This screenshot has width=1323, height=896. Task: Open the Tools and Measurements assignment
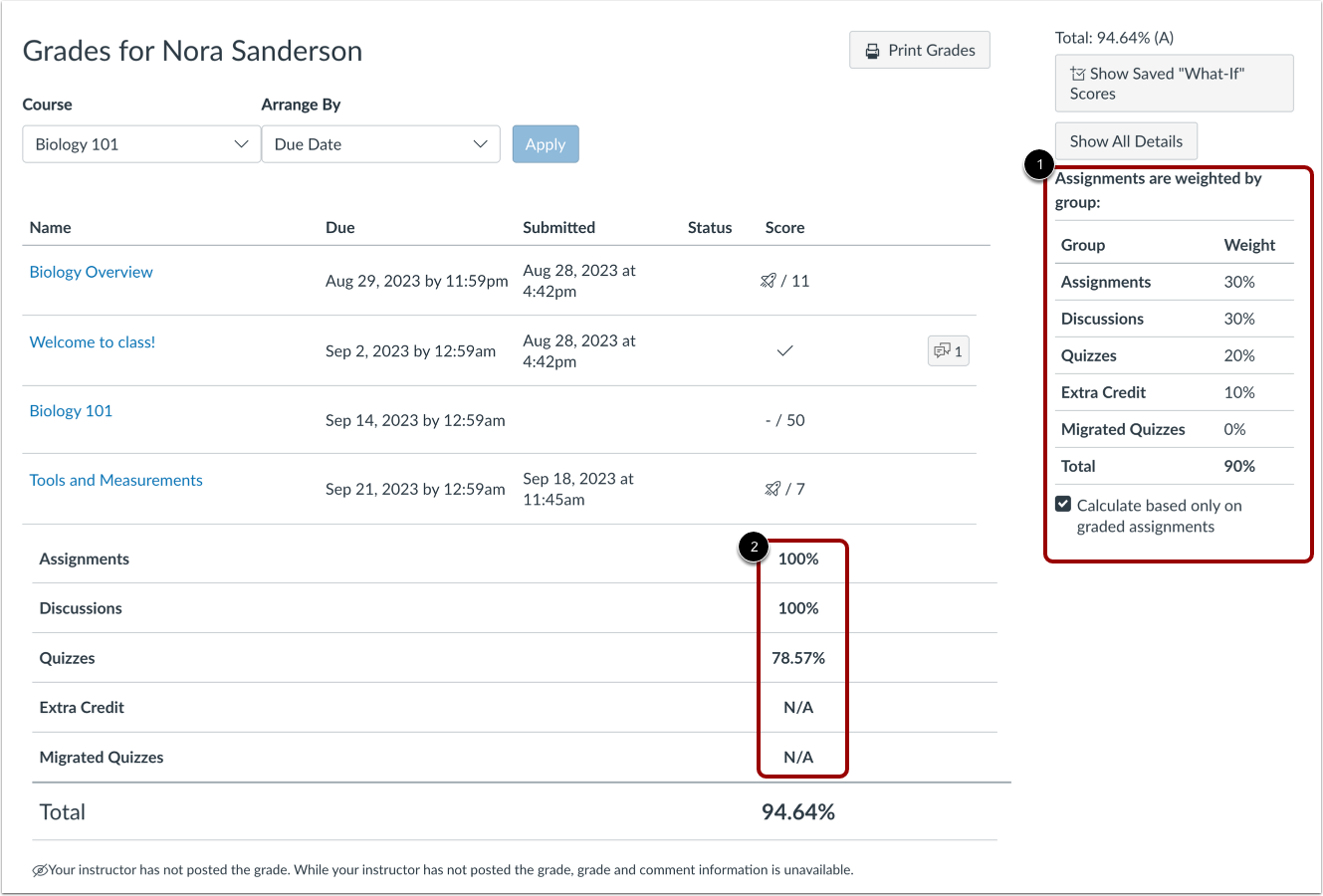point(115,480)
